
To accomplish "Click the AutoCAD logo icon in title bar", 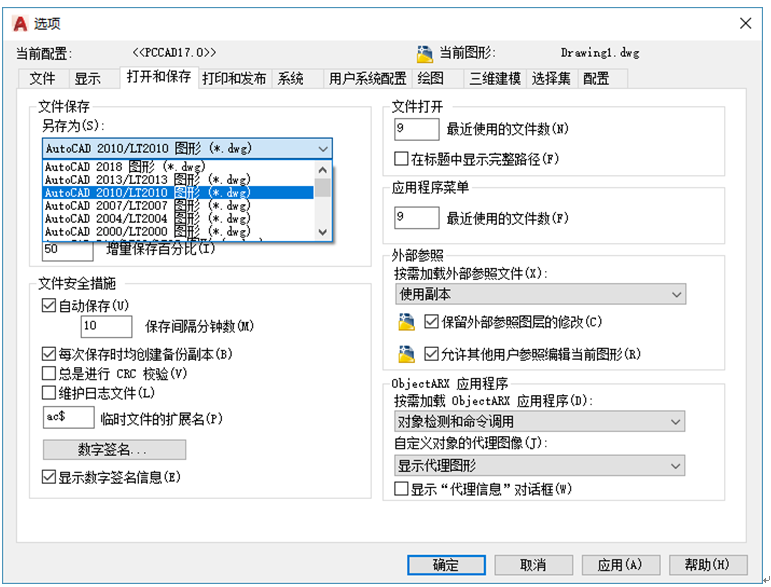I will [20, 22].
